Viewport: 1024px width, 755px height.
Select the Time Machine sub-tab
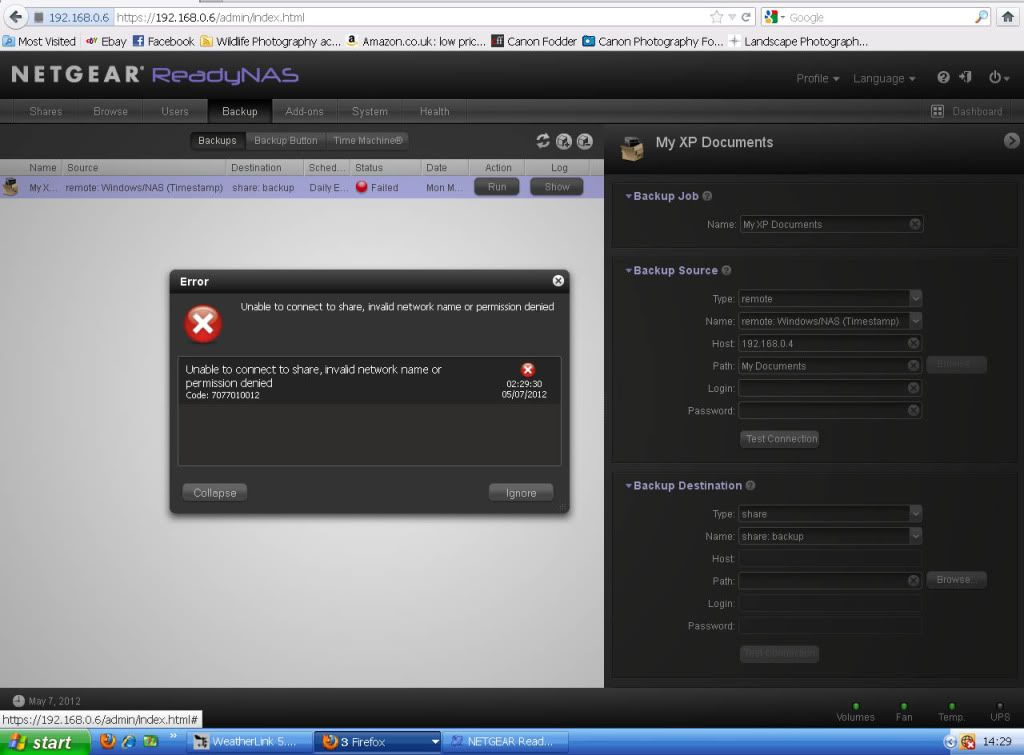coord(367,141)
